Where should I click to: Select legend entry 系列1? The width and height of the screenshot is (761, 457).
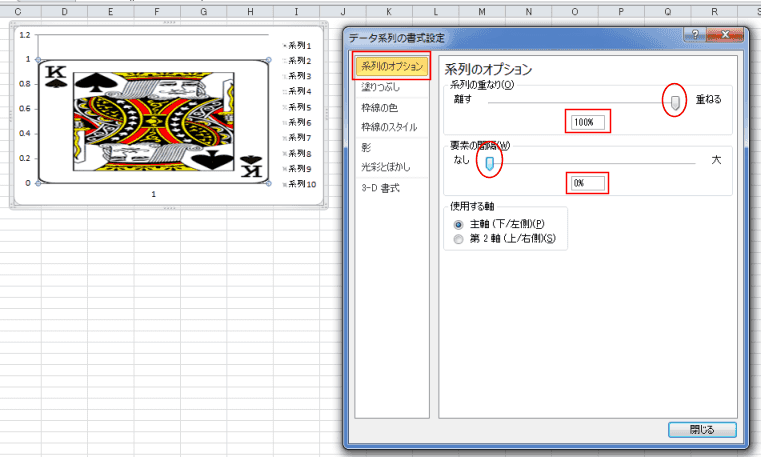(297, 46)
